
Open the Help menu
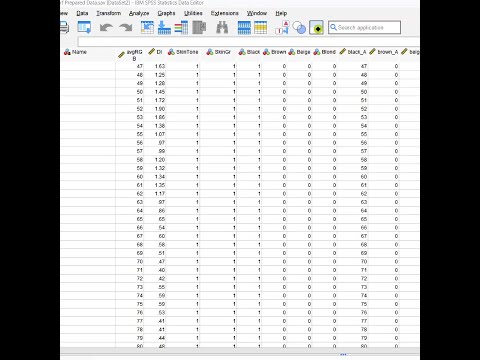click(x=281, y=13)
